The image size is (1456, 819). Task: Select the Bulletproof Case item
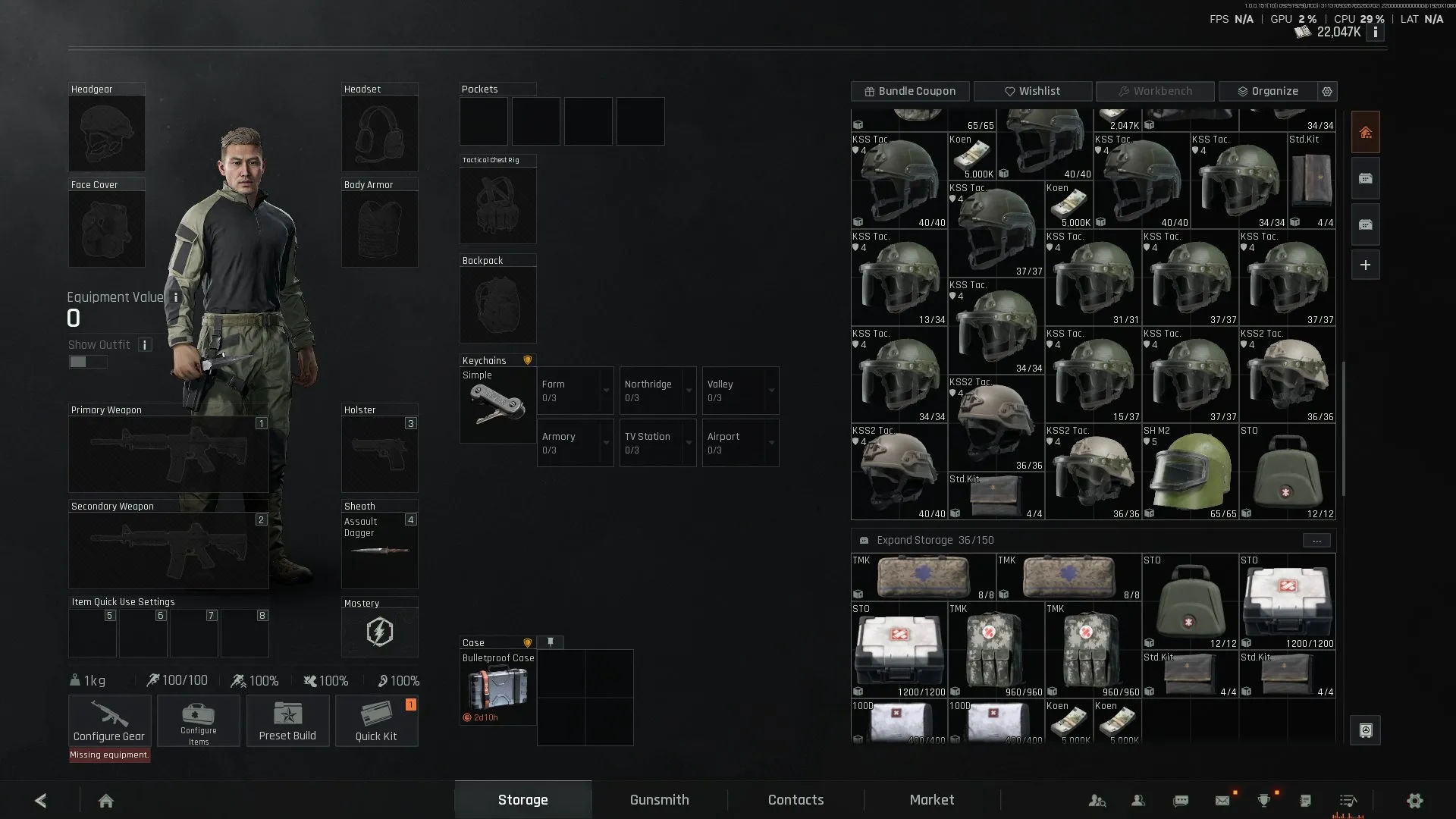pos(498,687)
